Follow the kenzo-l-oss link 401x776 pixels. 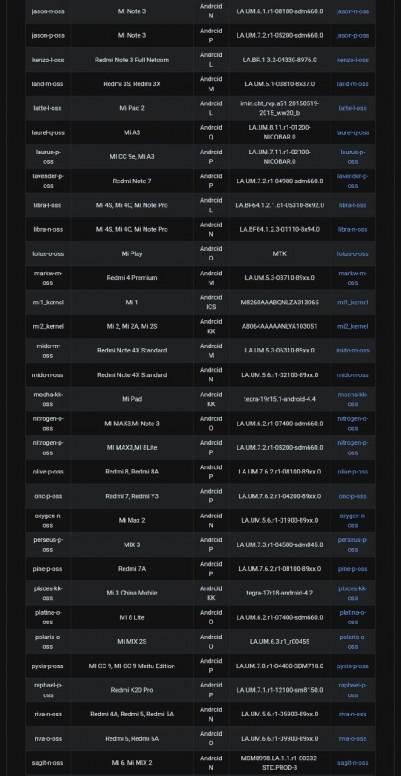[352, 60]
